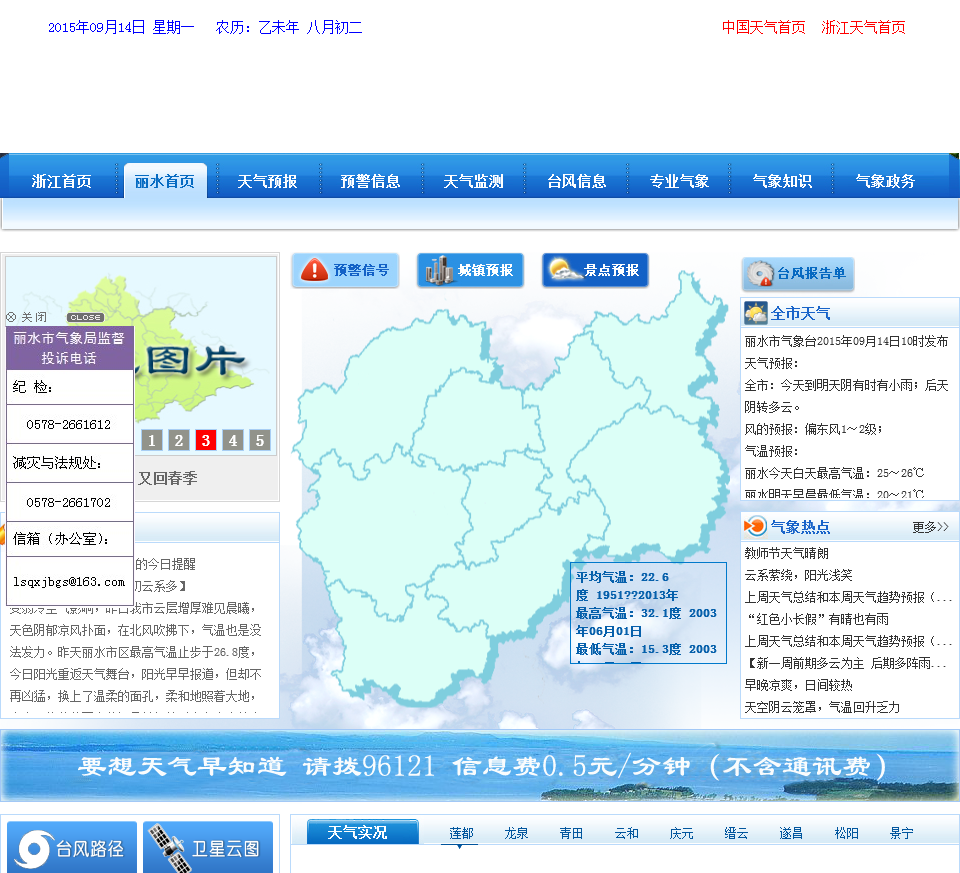Click the 96121 hotline banner

pyautogui.click(x=480, y=765)
